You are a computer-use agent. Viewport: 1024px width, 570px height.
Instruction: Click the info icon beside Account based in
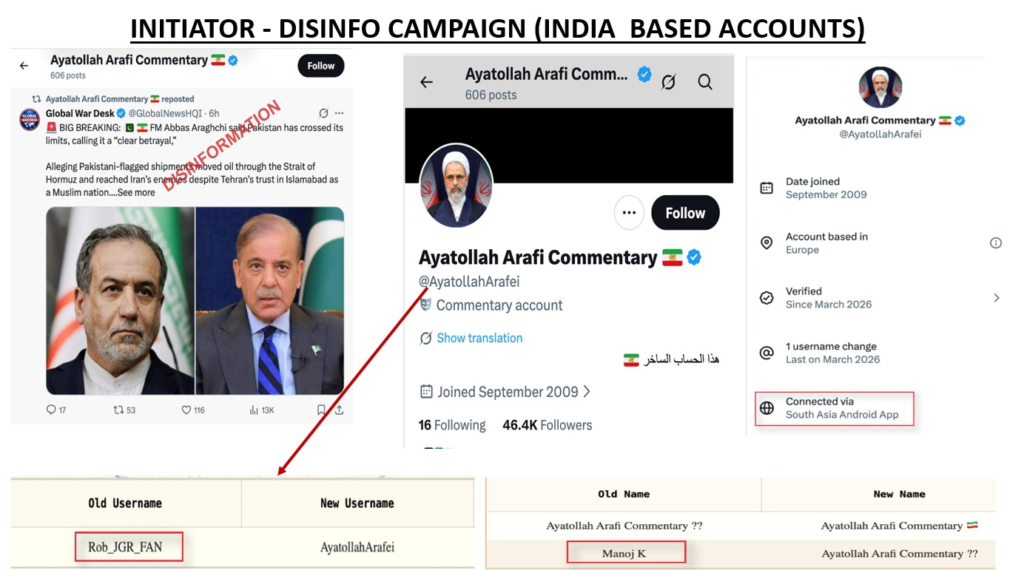(995, 243)
